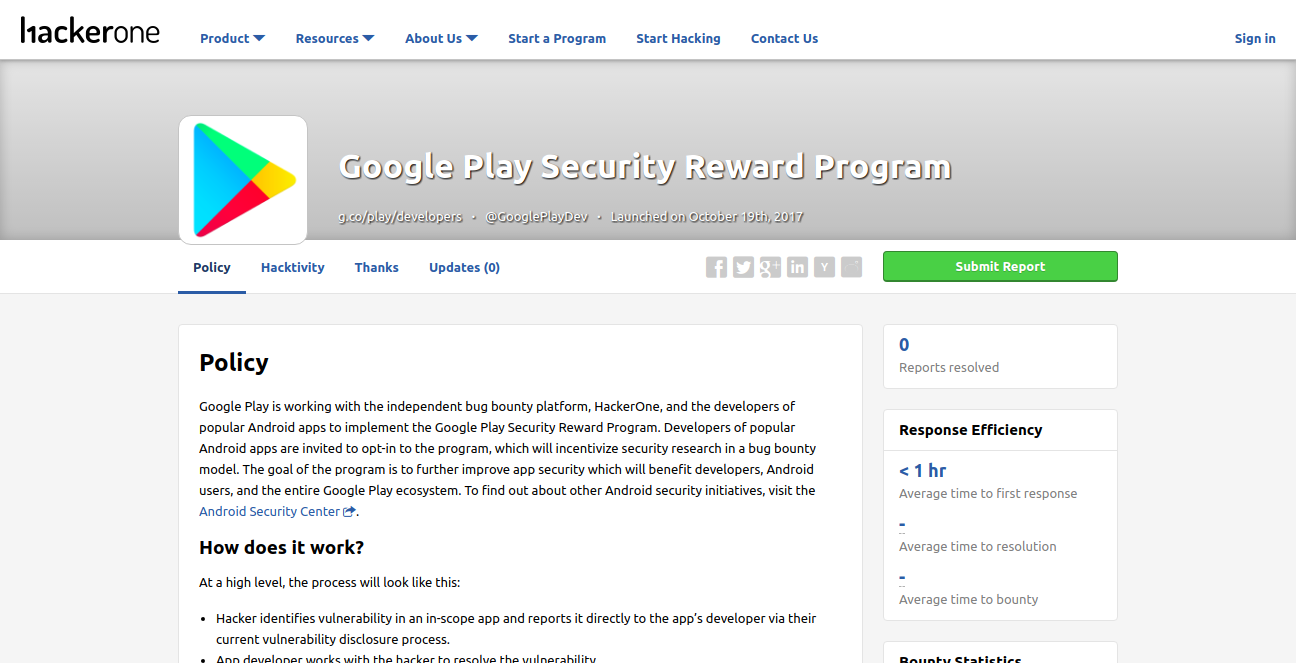Share the program on Twitter
The height and width of the screenshot is (663, 1296).
point(743,267)
